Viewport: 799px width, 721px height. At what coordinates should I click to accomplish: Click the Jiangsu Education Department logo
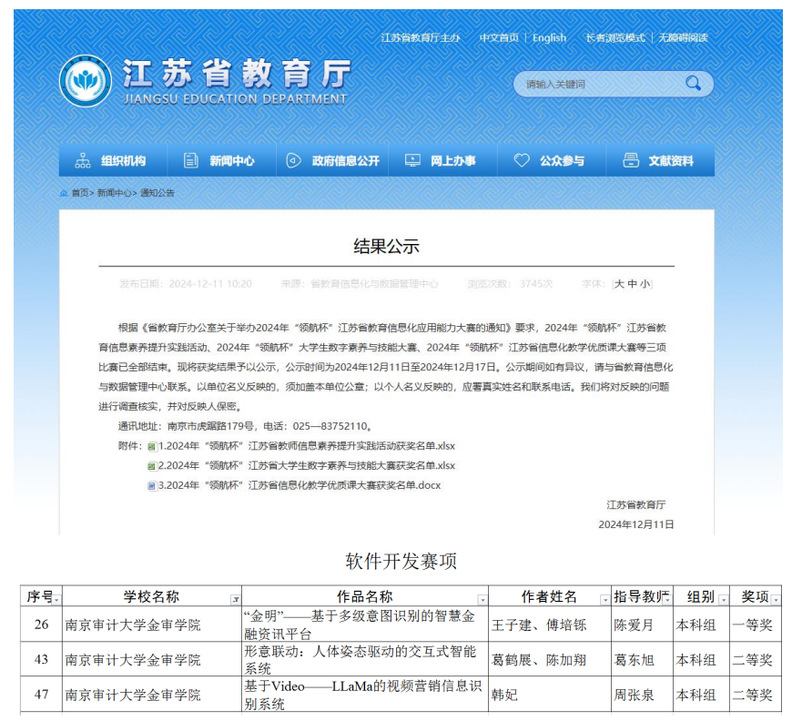click(85, 82)
